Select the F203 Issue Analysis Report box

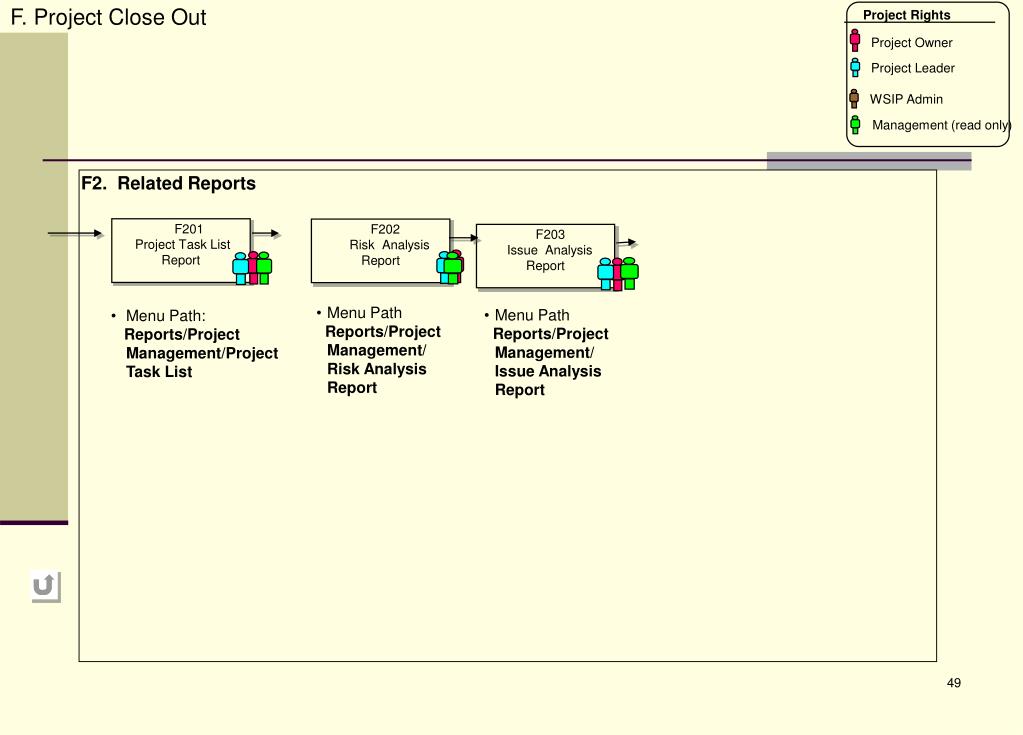545,256
